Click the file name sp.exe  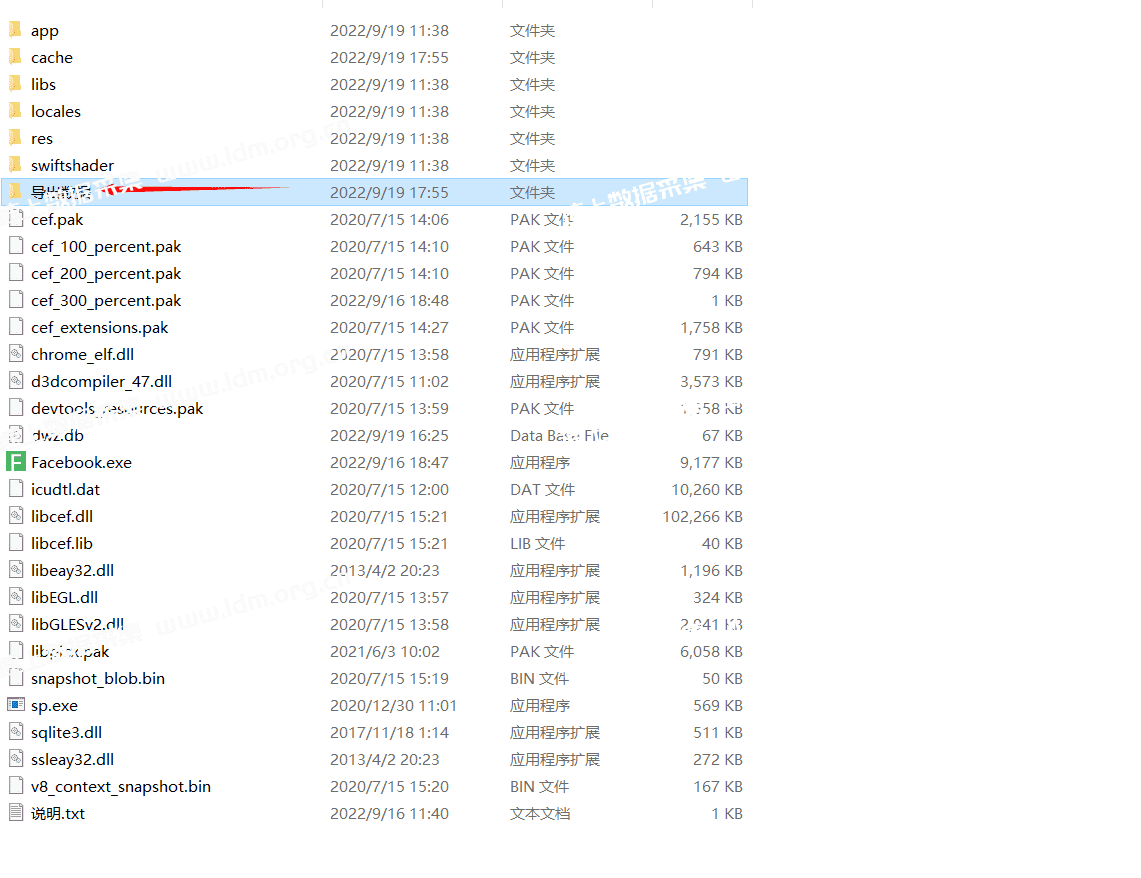[55, 706]
